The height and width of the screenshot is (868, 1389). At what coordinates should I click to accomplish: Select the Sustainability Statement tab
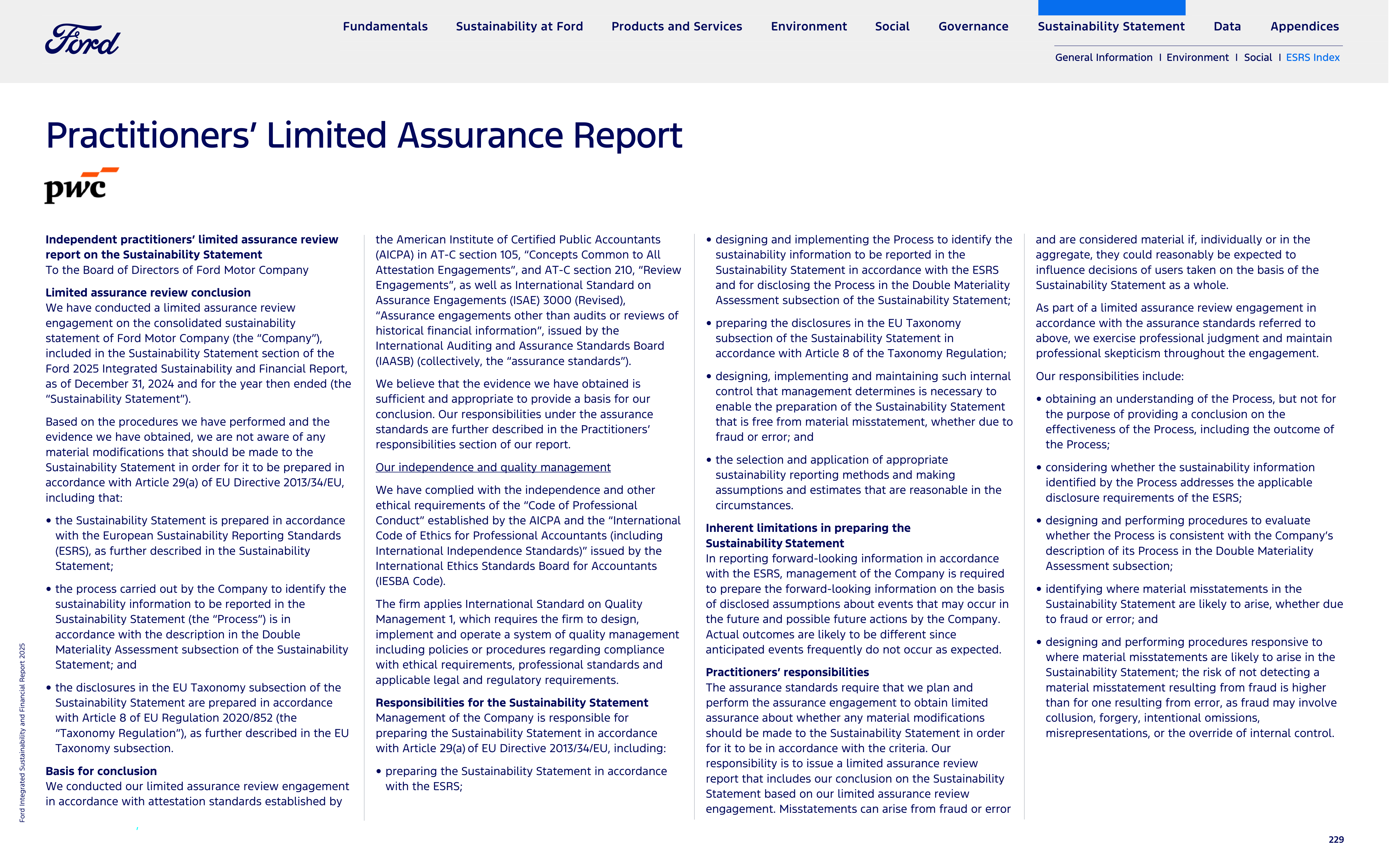click(1111, 26)
